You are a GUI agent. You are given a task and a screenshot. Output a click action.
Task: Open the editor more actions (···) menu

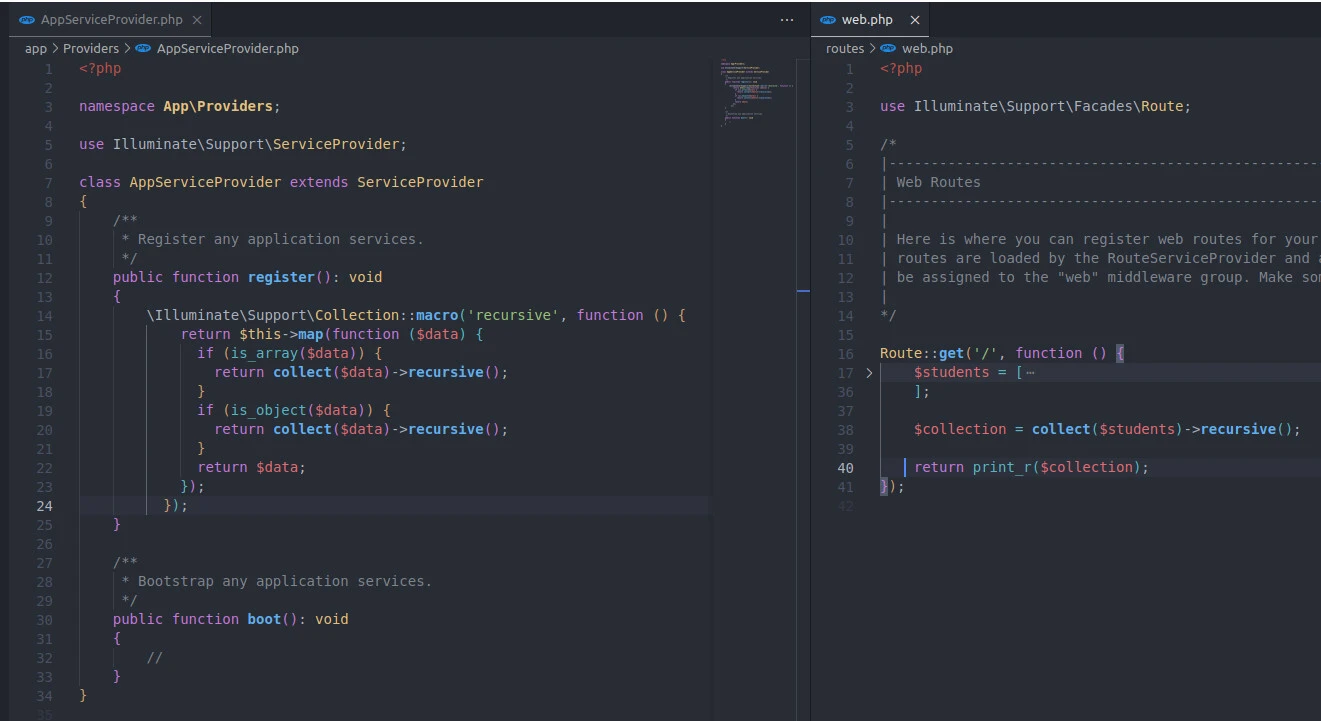786,19
